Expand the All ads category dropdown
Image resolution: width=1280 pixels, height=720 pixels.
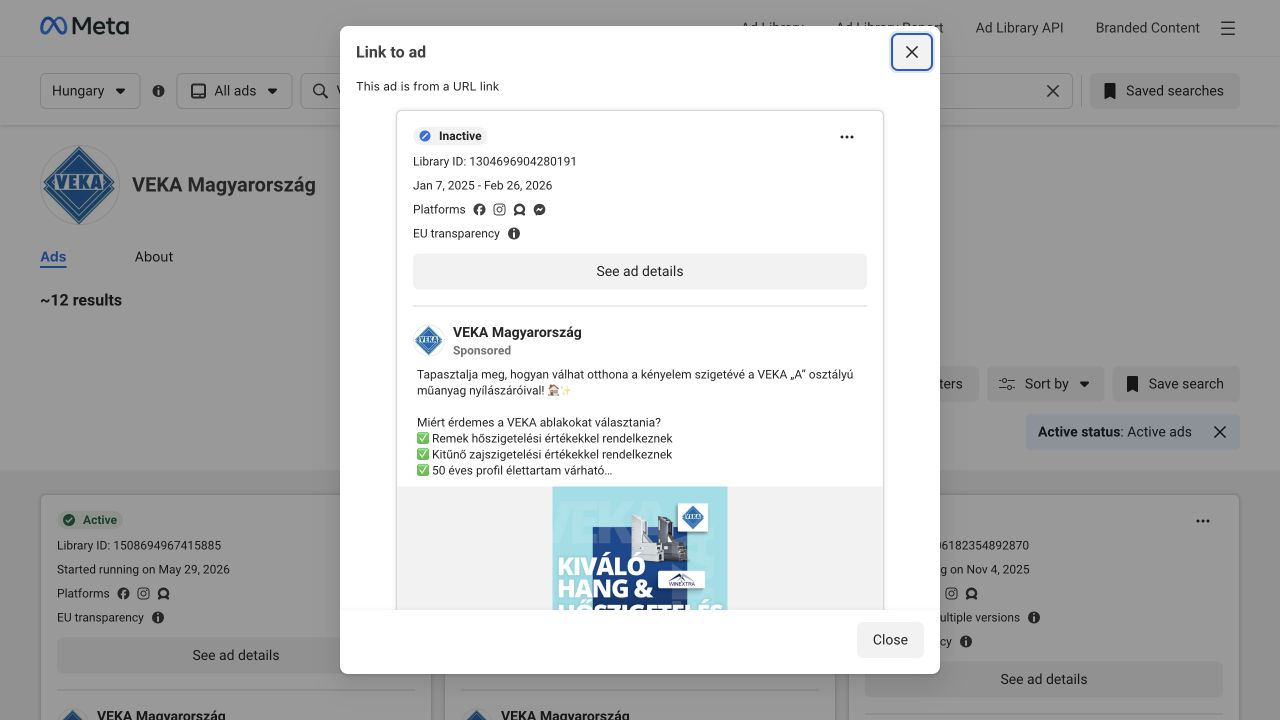tap(235, 91)
